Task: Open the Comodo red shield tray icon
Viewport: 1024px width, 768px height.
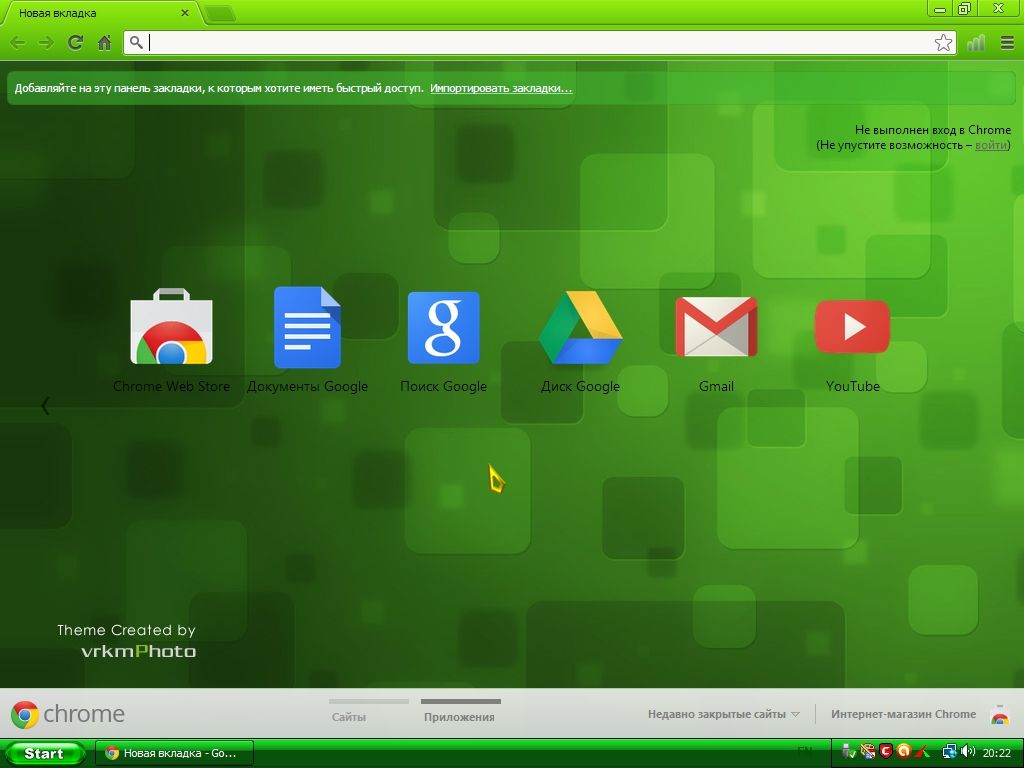Action: tap(886, 752)
